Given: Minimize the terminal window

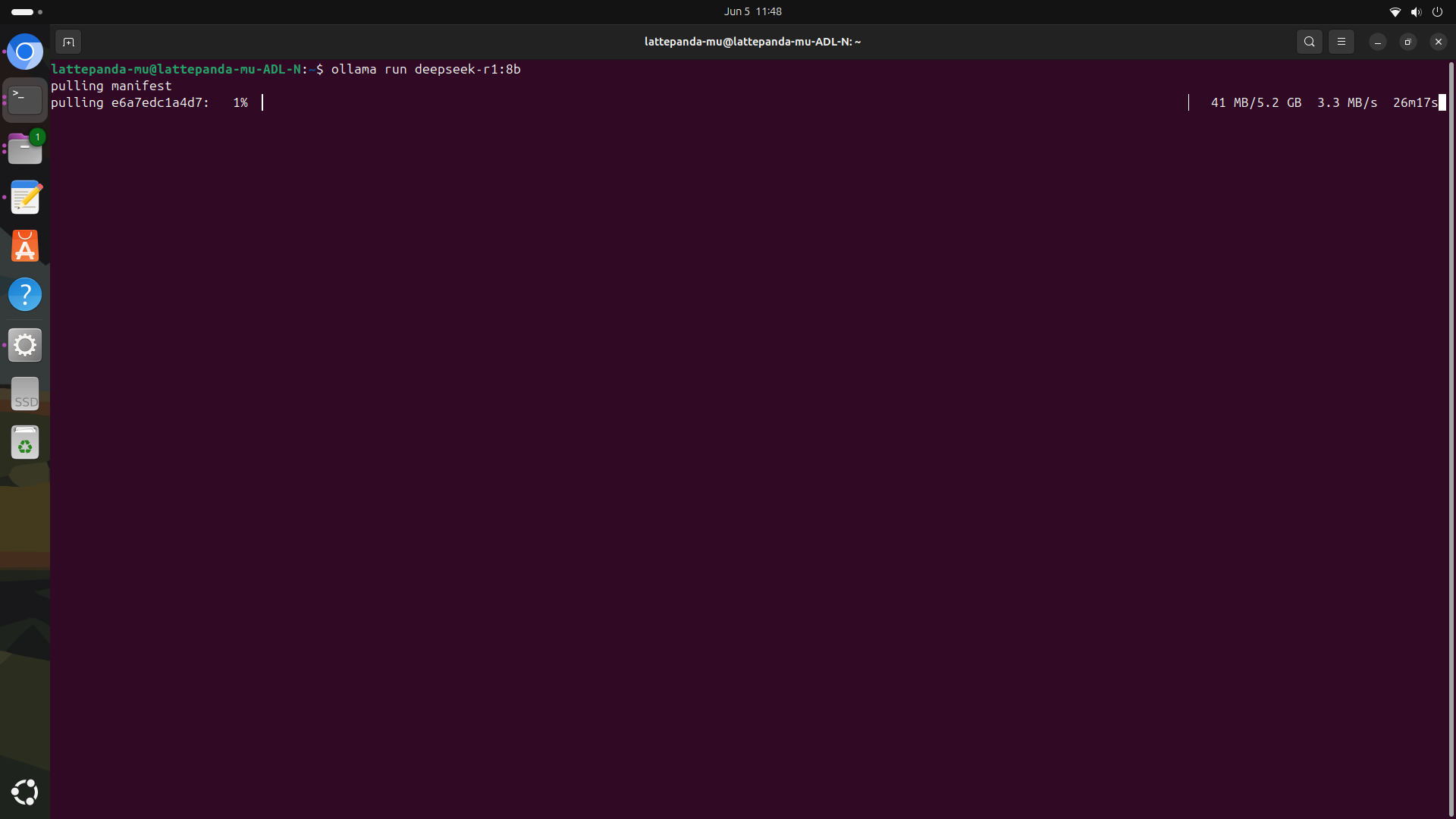Looking at the screenshot, I should (1377, 42).
